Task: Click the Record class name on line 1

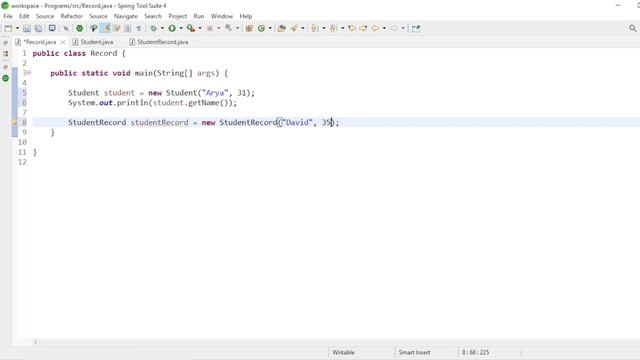Action: tap(104, 53)
